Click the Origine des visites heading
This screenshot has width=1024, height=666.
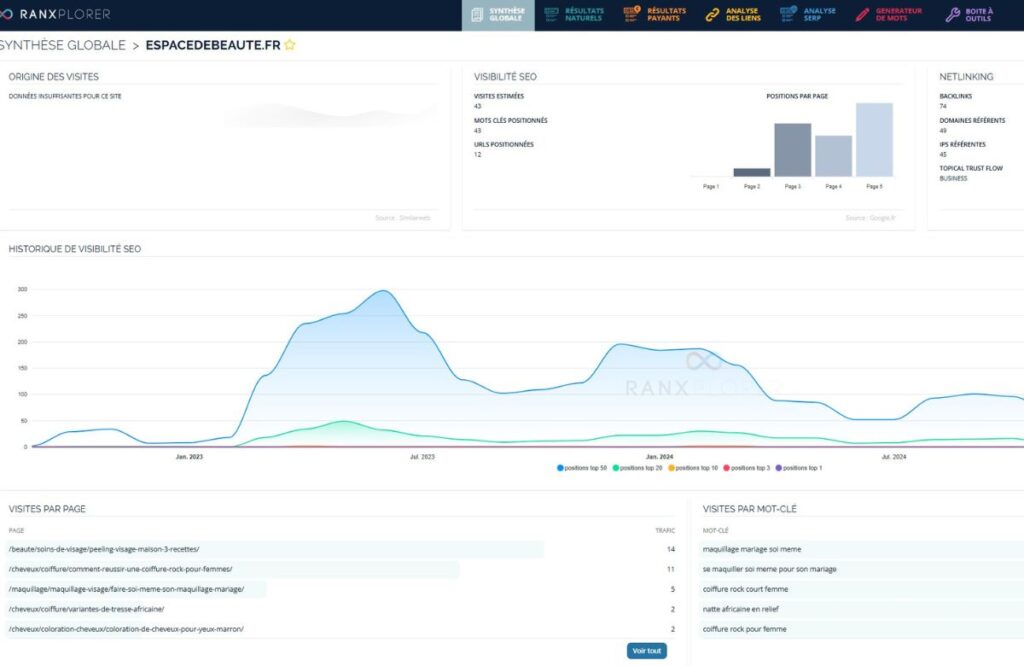click(54, 76)
